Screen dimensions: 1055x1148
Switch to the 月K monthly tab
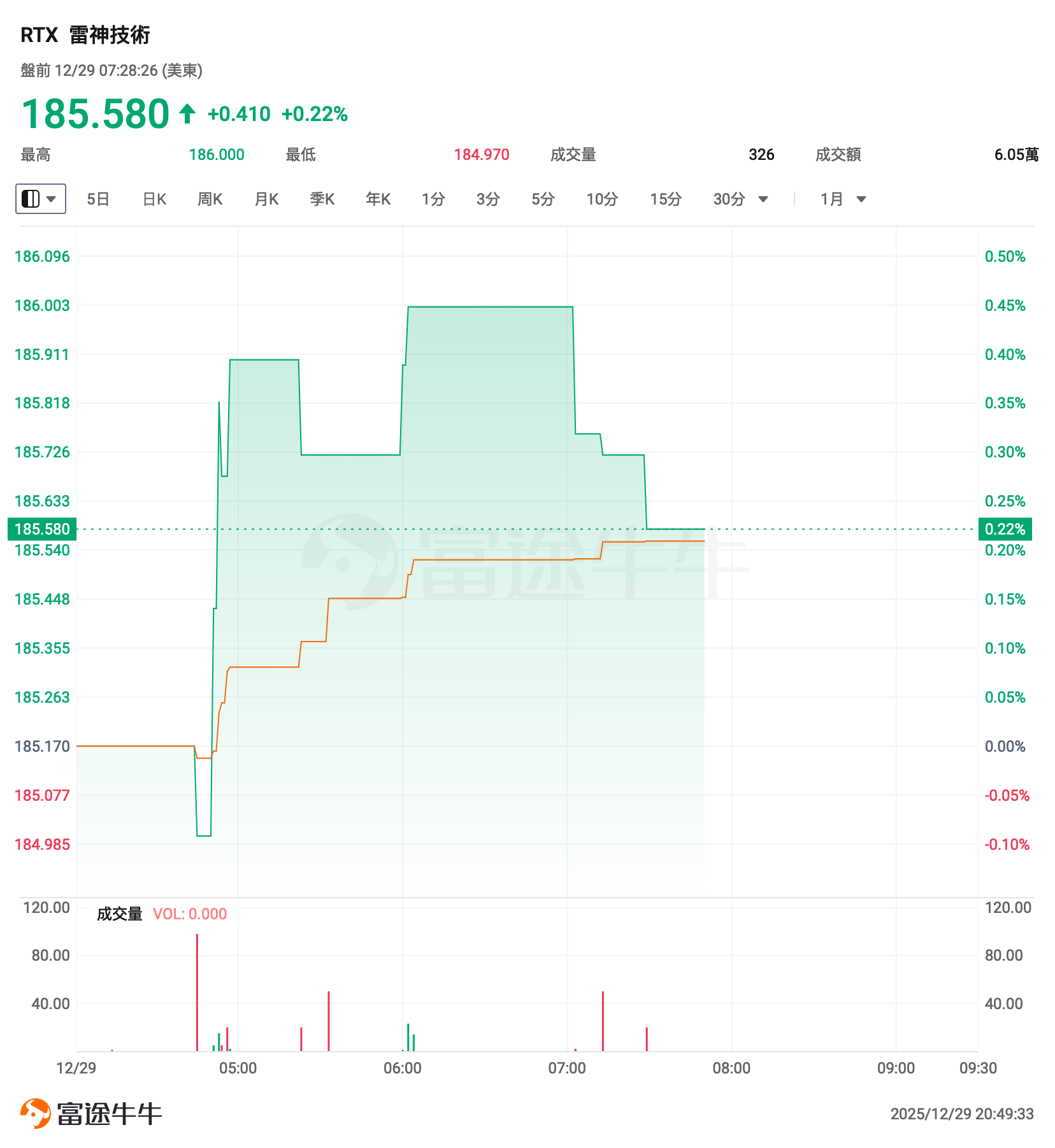click(266, 199)
